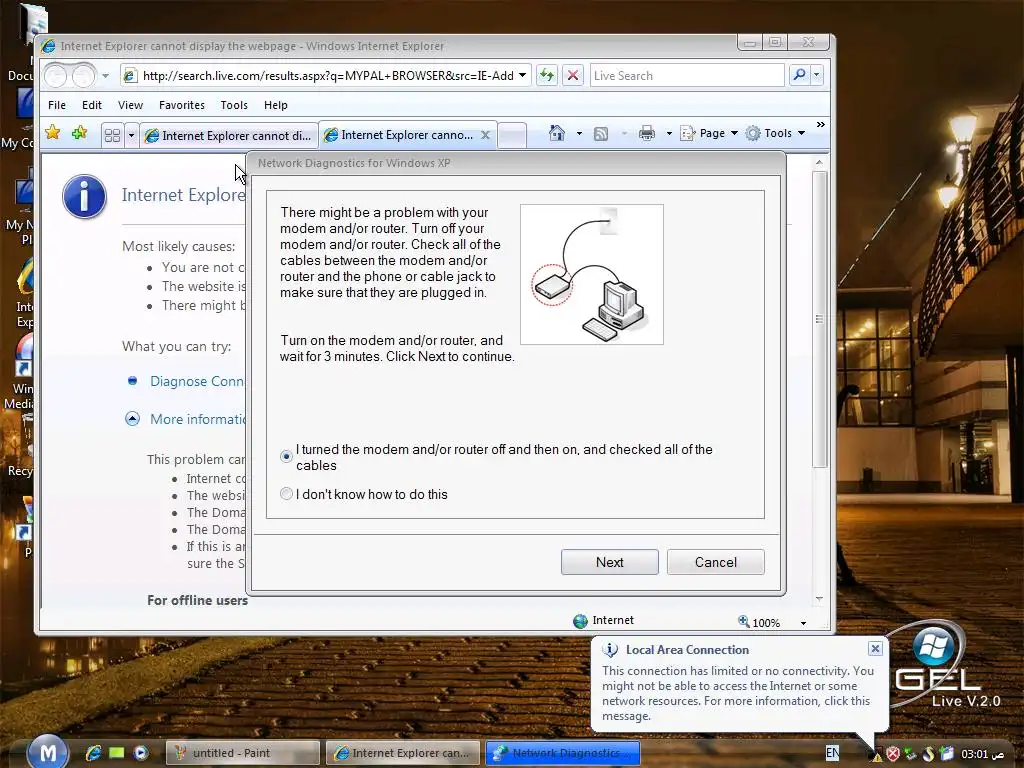This screenshot has width=1024, height=768.
Task: Open the Favorites menu
Action: click(x=182, y=105)
